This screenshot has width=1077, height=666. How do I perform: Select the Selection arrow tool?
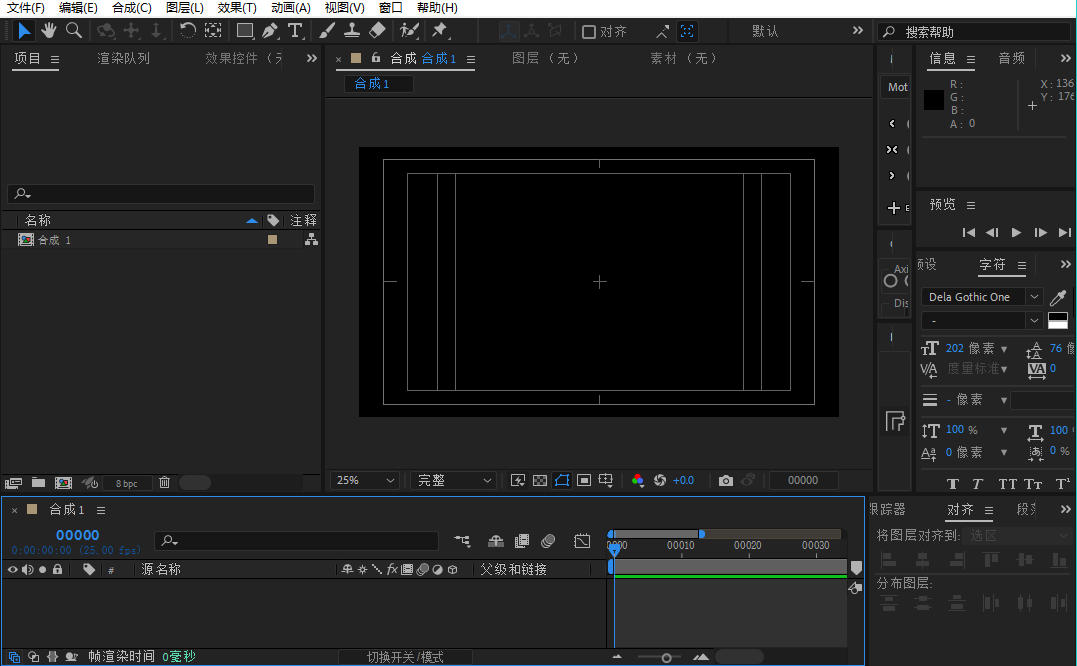(x=23, y=31)
